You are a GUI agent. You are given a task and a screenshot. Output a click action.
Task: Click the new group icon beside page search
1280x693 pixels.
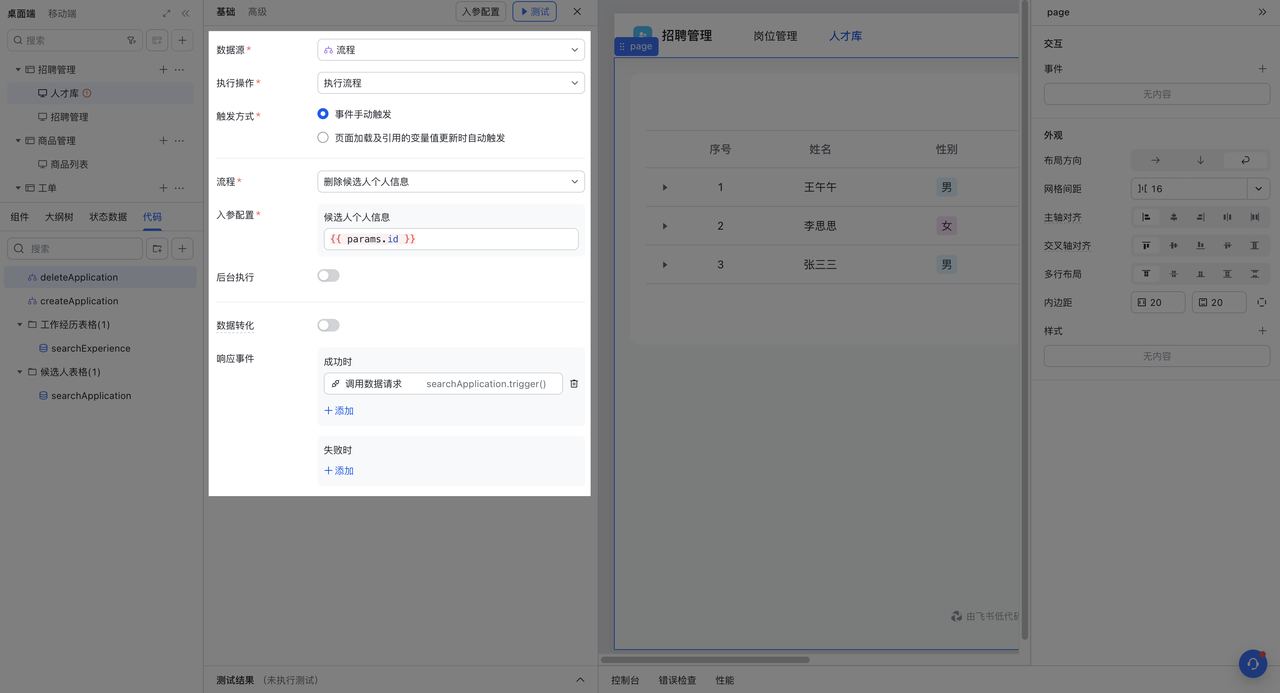157,40
